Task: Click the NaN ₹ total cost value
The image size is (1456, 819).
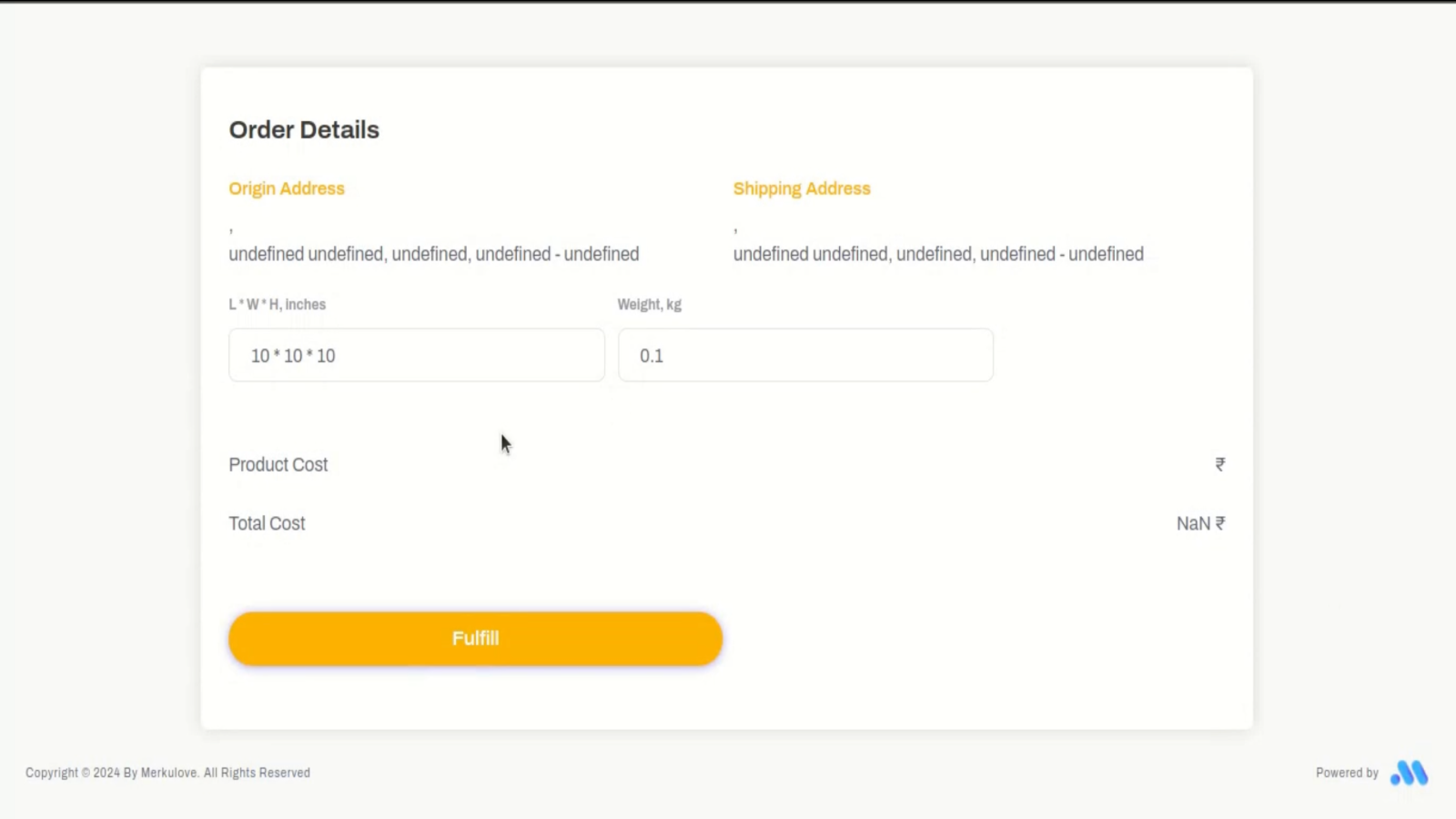Action: (1200, 523)
